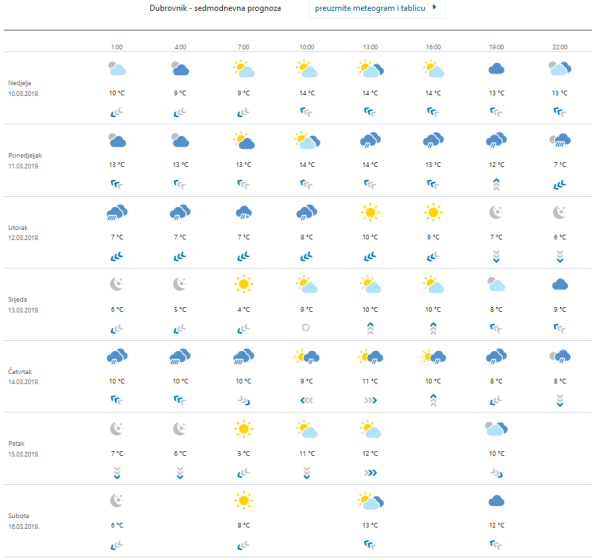Click the 22:00 column header

[559, 47]
